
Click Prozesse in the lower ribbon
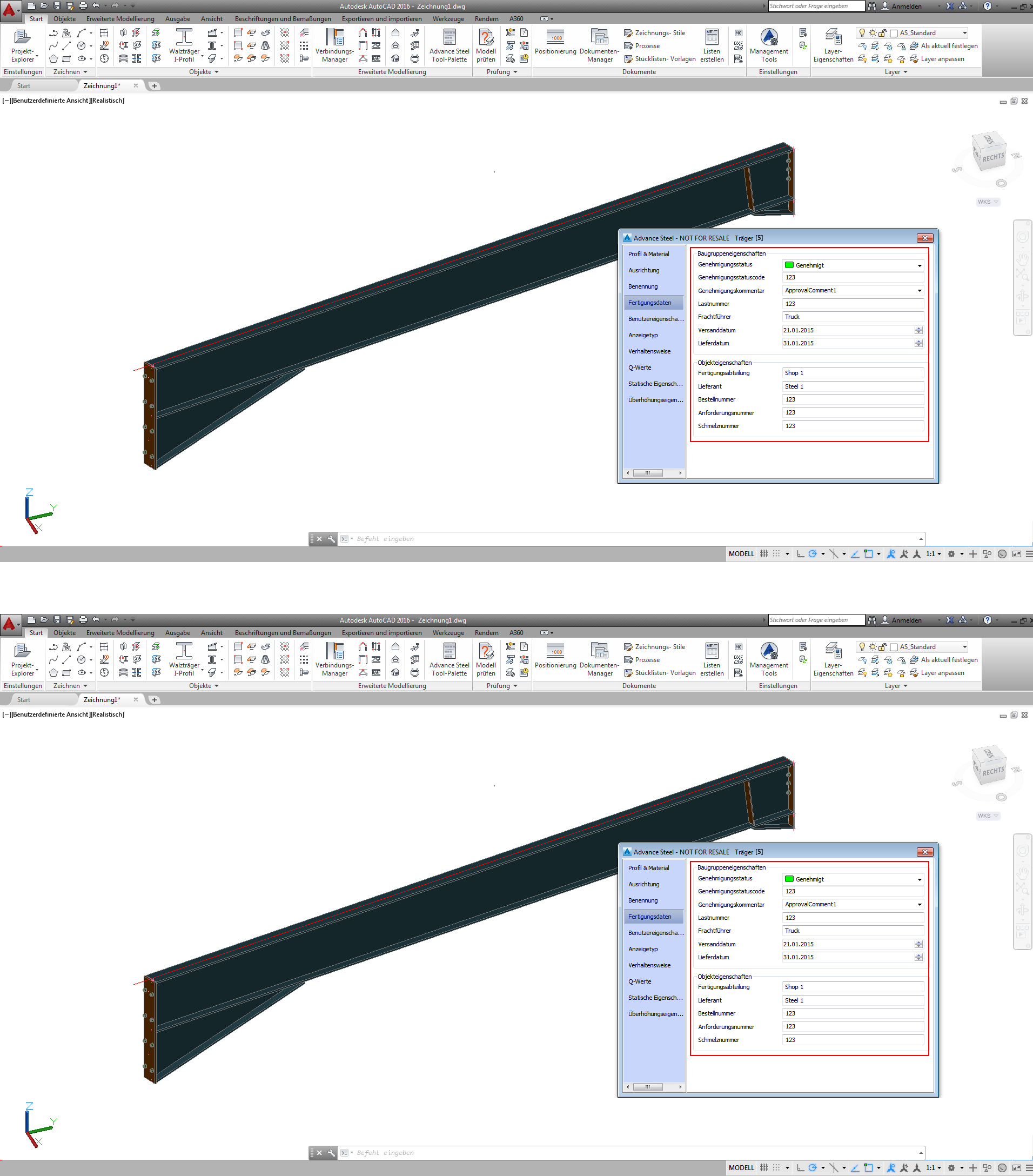tap(642, 660)
